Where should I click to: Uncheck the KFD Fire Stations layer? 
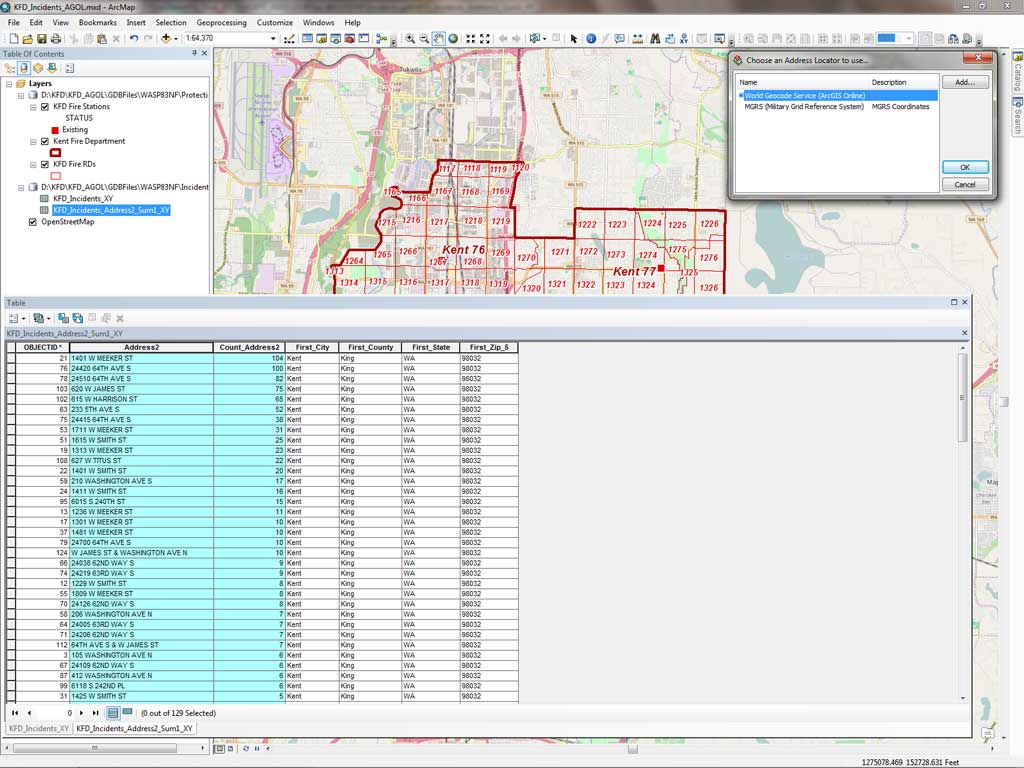tap(45, 106)
